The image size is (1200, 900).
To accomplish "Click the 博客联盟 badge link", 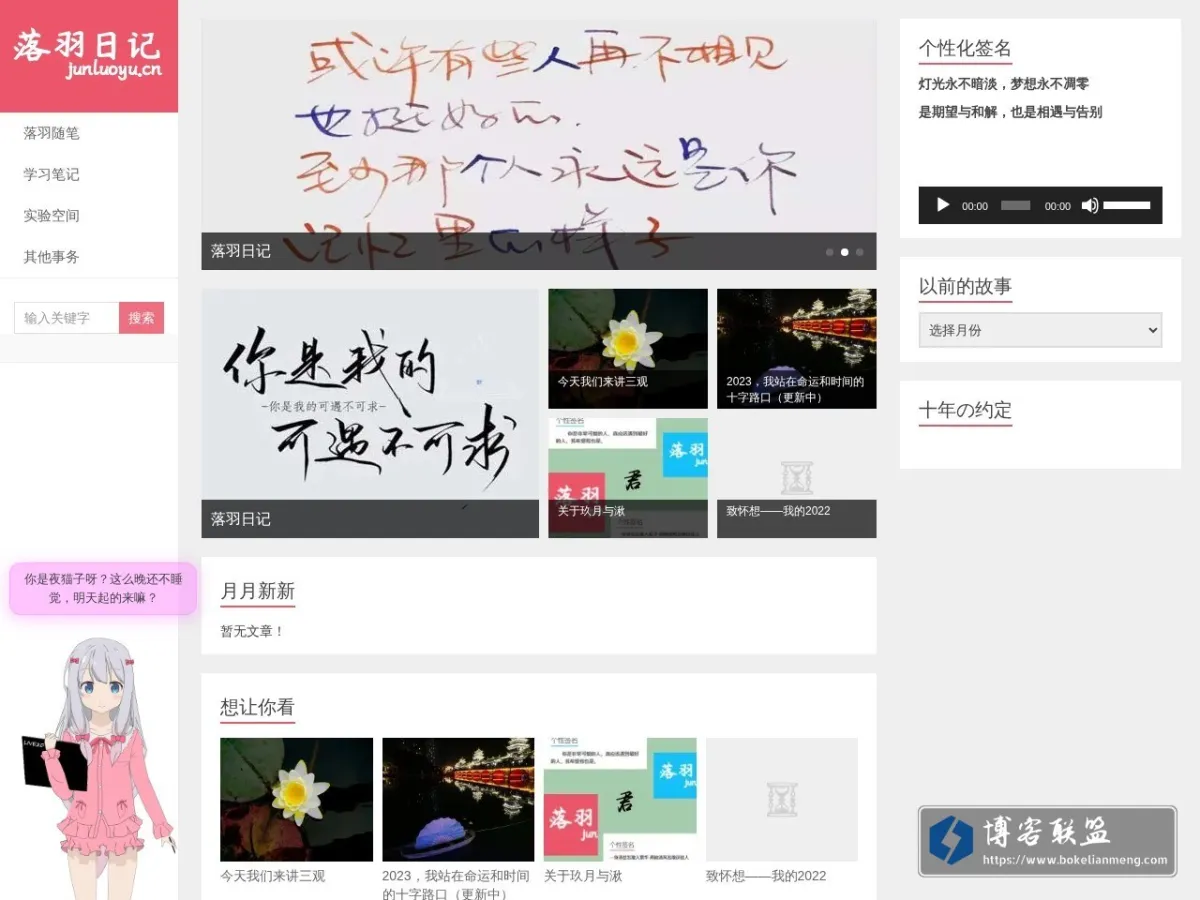I will pos(1047,841).
